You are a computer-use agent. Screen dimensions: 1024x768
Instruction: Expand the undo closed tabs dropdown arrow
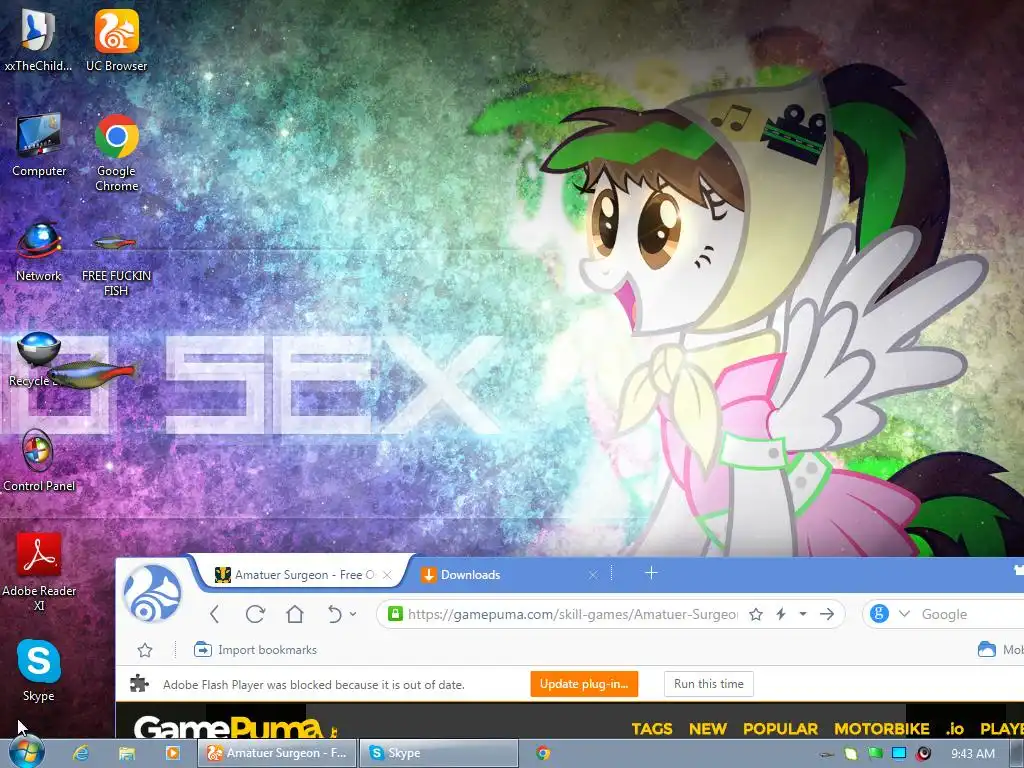[353, 614]
